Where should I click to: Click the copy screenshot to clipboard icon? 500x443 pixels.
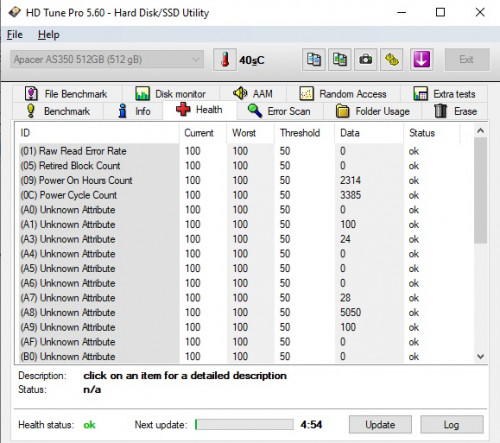(x=340, y=60)
